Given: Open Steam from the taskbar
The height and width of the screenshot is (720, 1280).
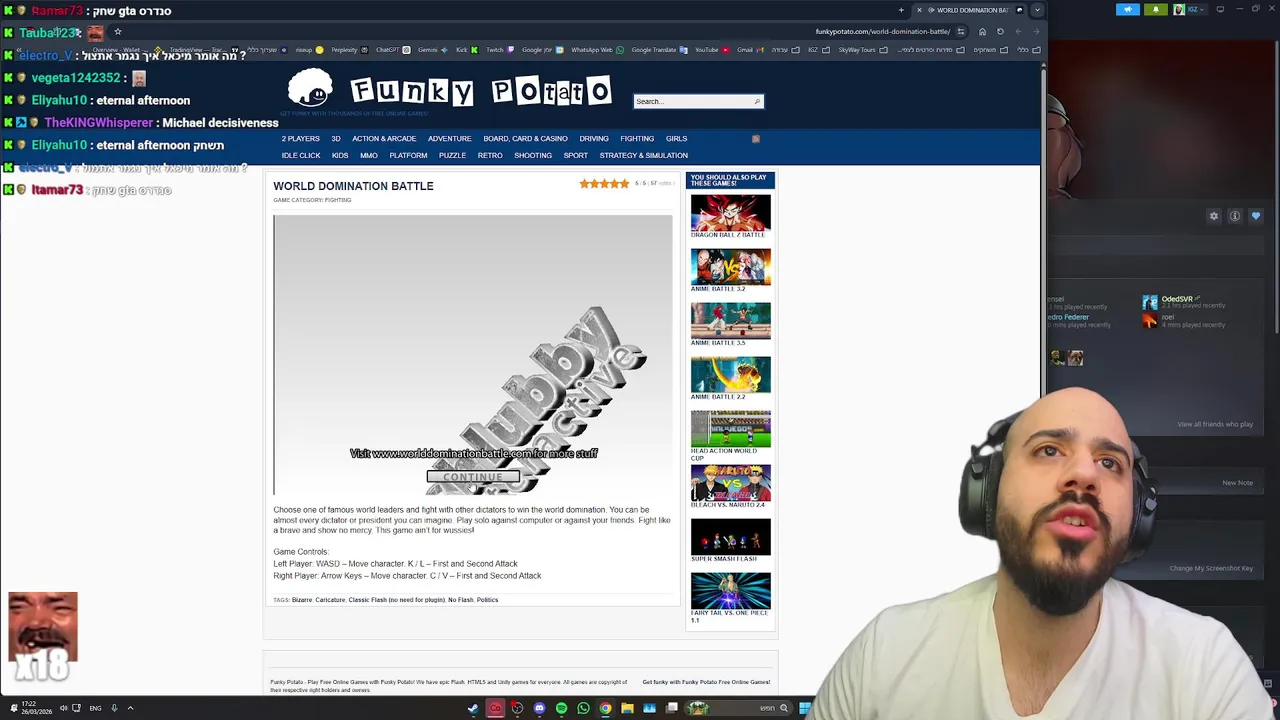Looking at the screenshot, I should click(x=473, y=708).
